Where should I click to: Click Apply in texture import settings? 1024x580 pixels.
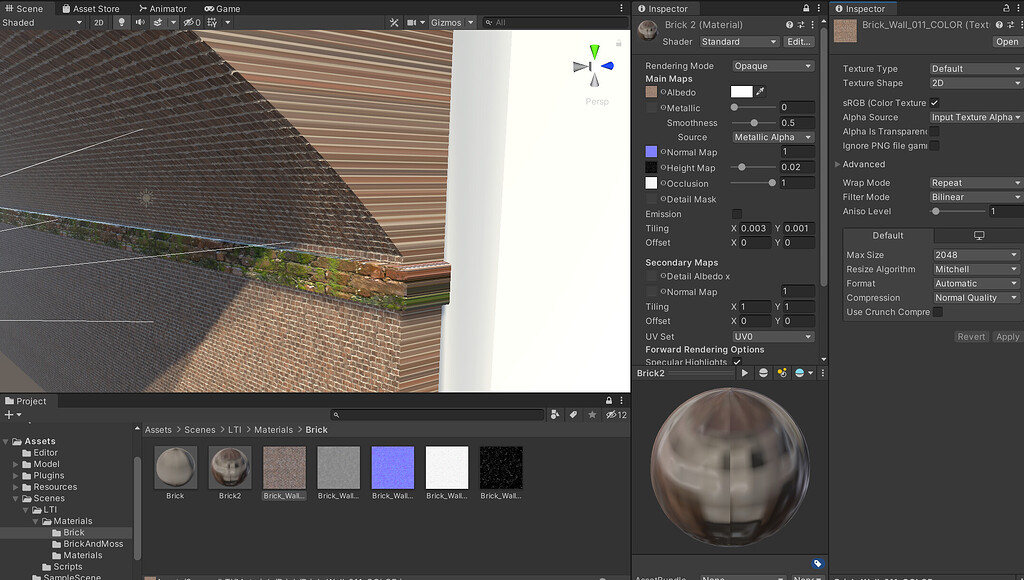click(1007, 336)
